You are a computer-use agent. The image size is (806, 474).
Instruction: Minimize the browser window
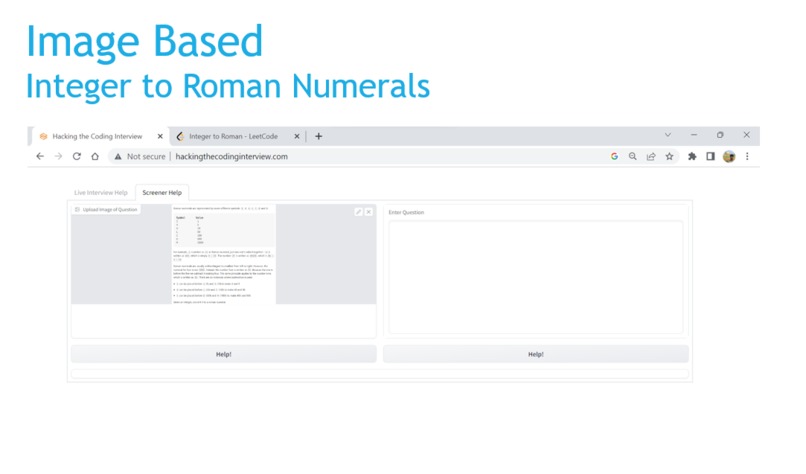click(x=694, y=135)
